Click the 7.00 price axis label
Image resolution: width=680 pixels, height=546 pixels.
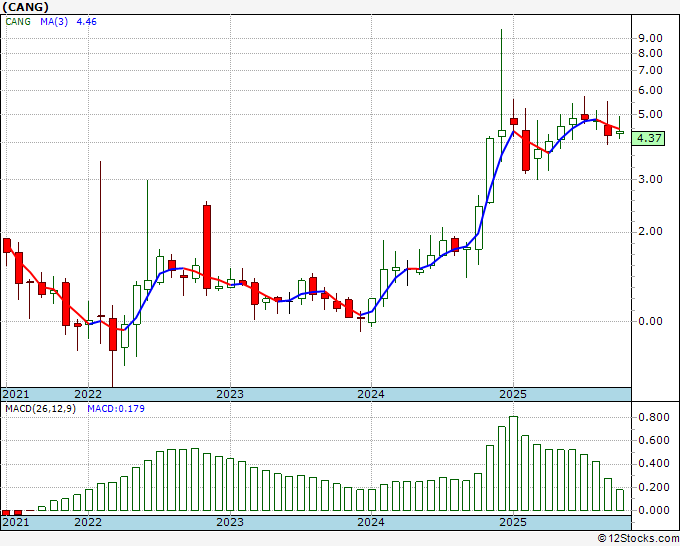click(651, 70)
